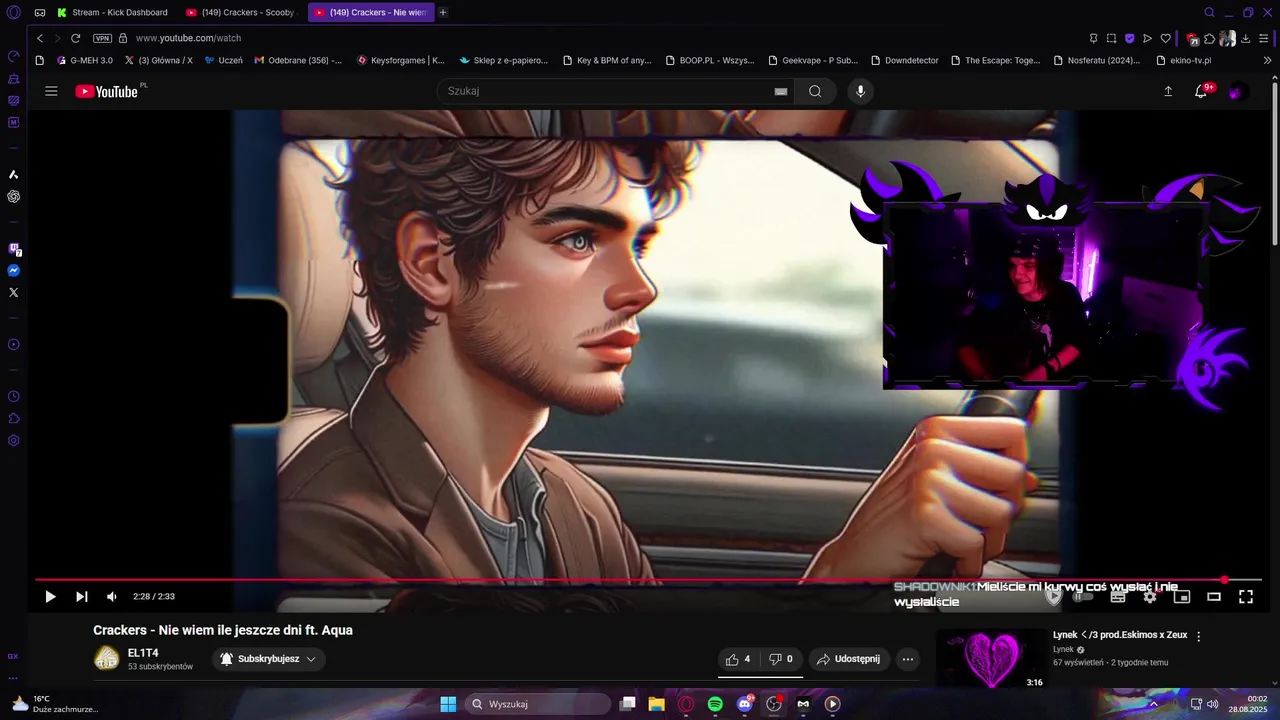Skip to the next video
Viewport: 1280px width, 720px height.
pos(82,597)
